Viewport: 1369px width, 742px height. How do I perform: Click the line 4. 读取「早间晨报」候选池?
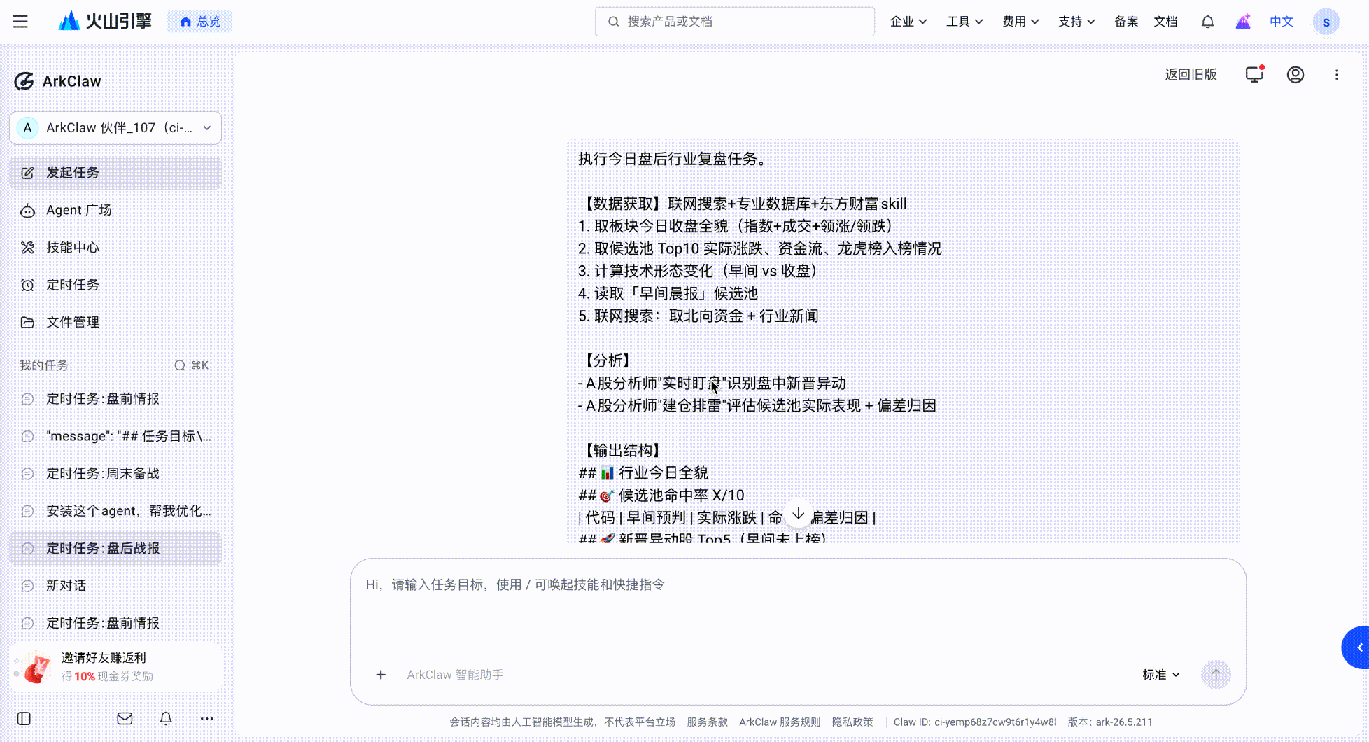pyautogui.click(x=668, y=293)
